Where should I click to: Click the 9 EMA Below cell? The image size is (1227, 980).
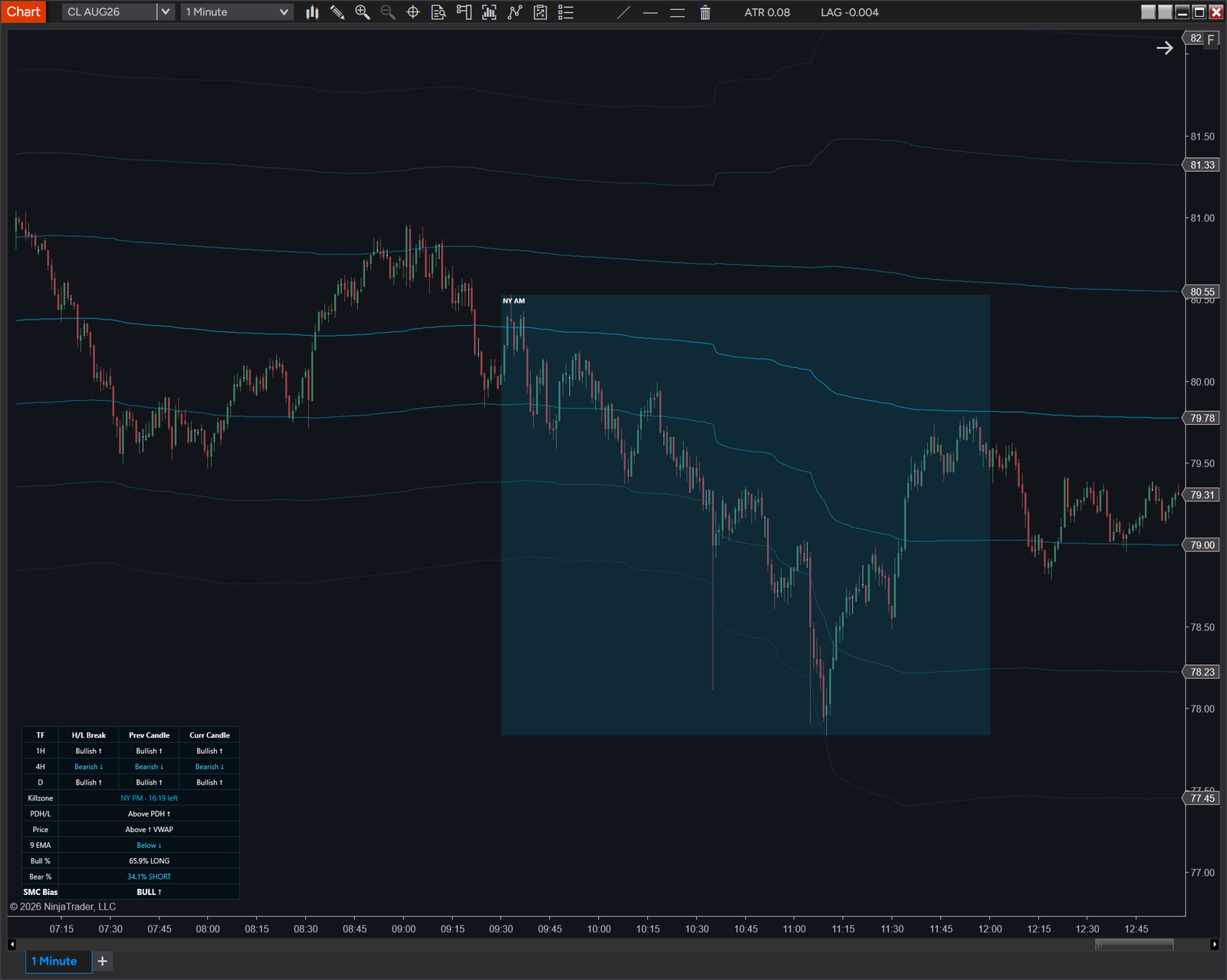click(x=150, y=845)
